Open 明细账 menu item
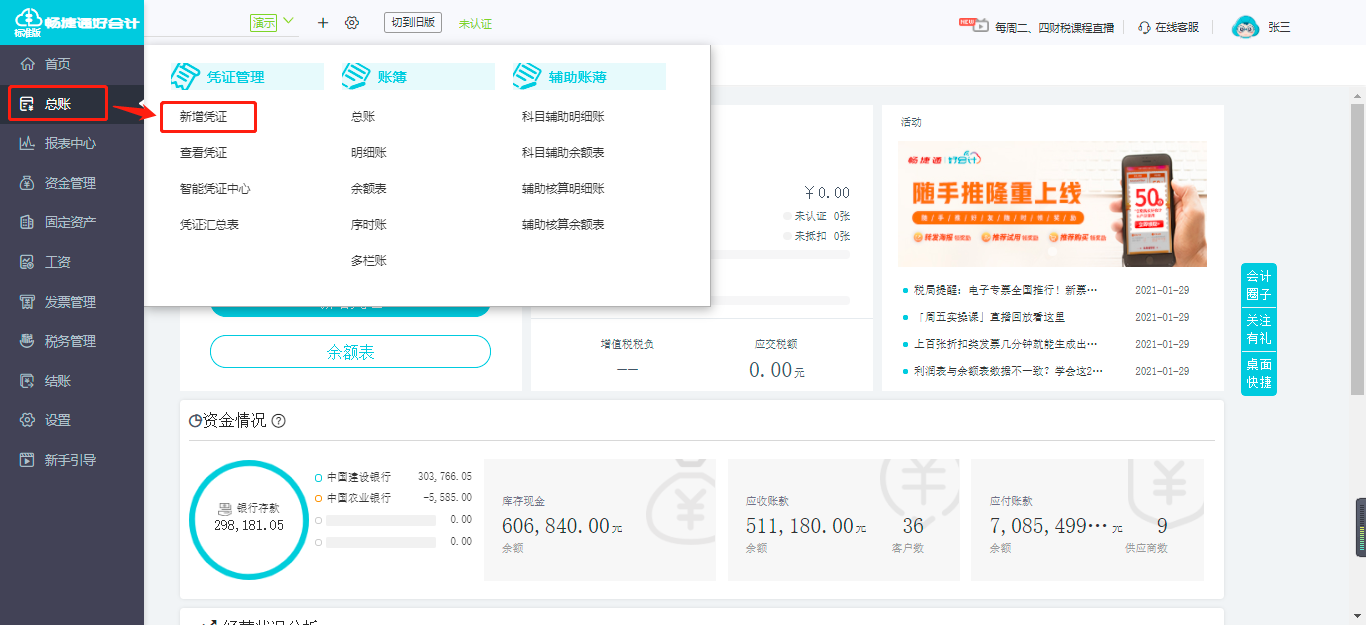 click(x=369, y=153)
